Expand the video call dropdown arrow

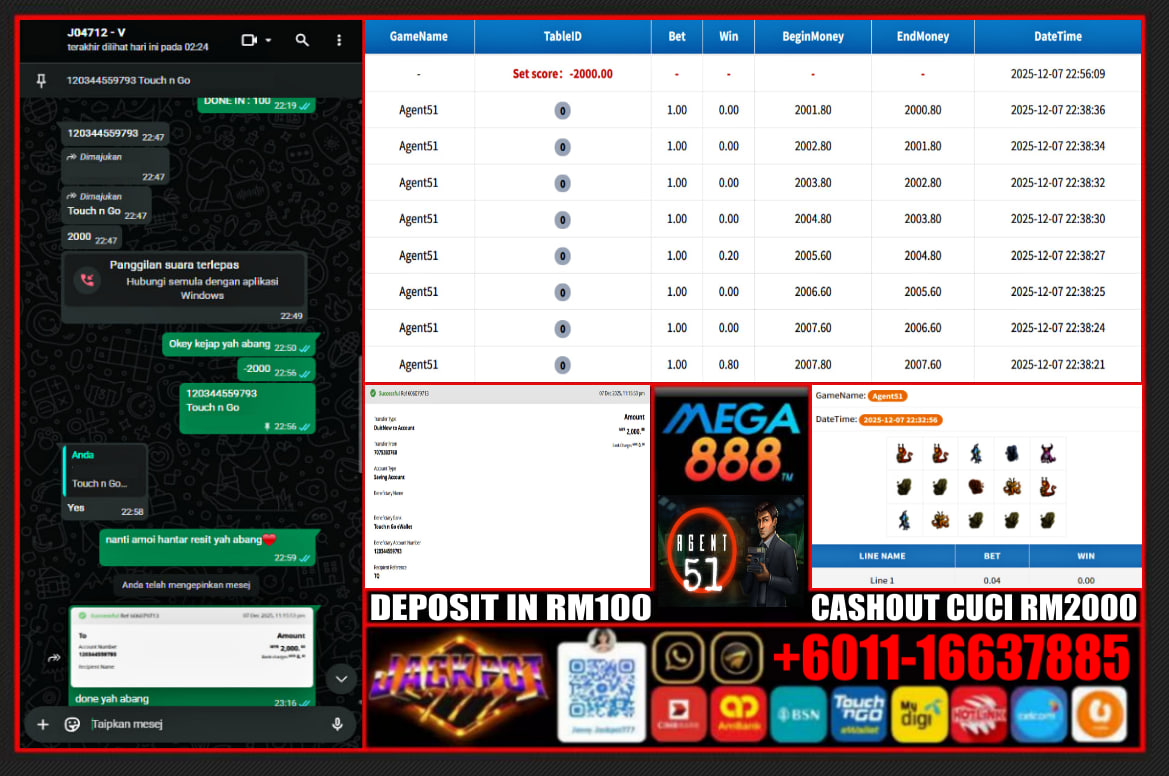pyautogui.click(x=268, y=41)
